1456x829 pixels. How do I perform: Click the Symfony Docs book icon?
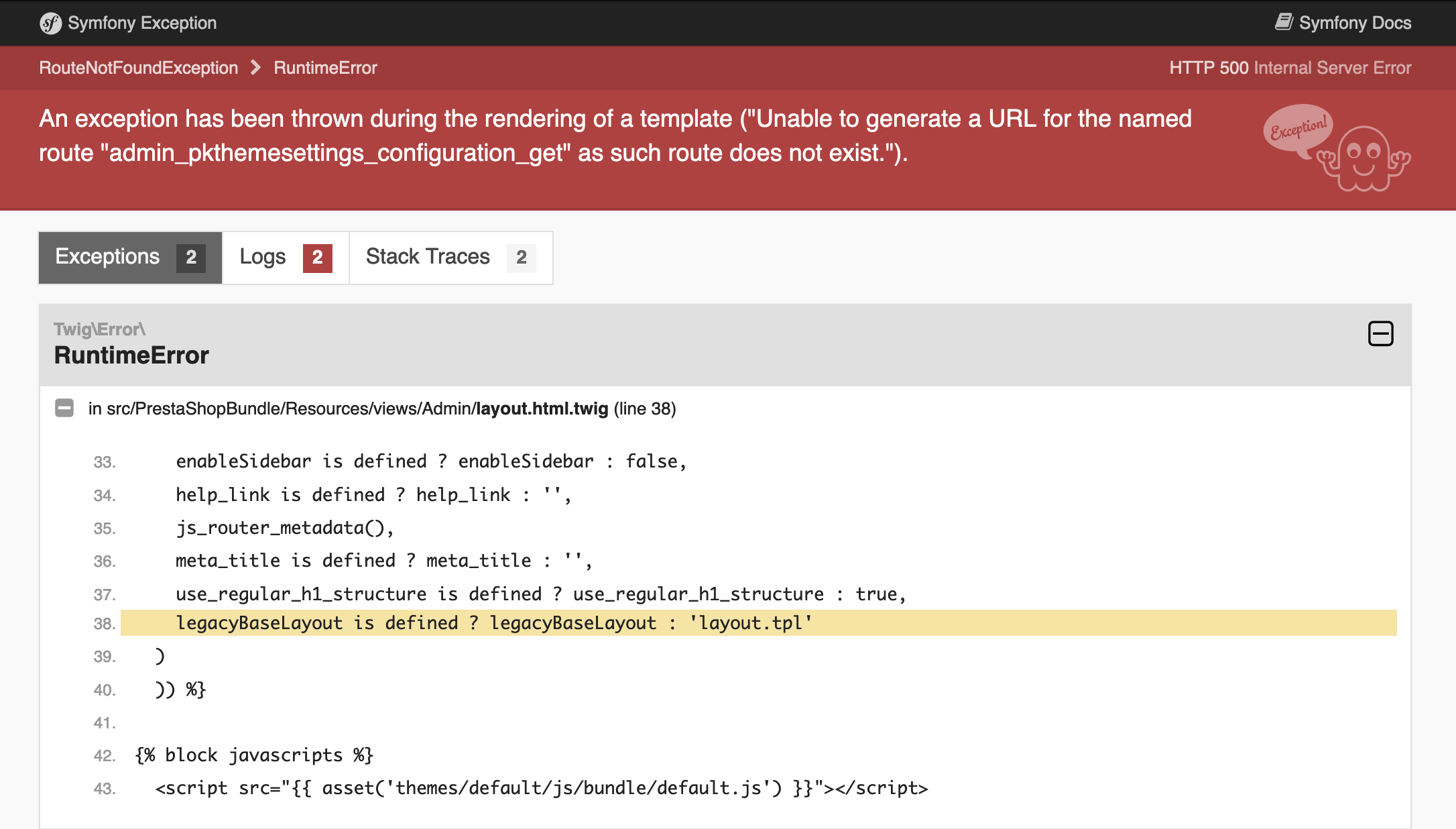(x=1284, y=22)
